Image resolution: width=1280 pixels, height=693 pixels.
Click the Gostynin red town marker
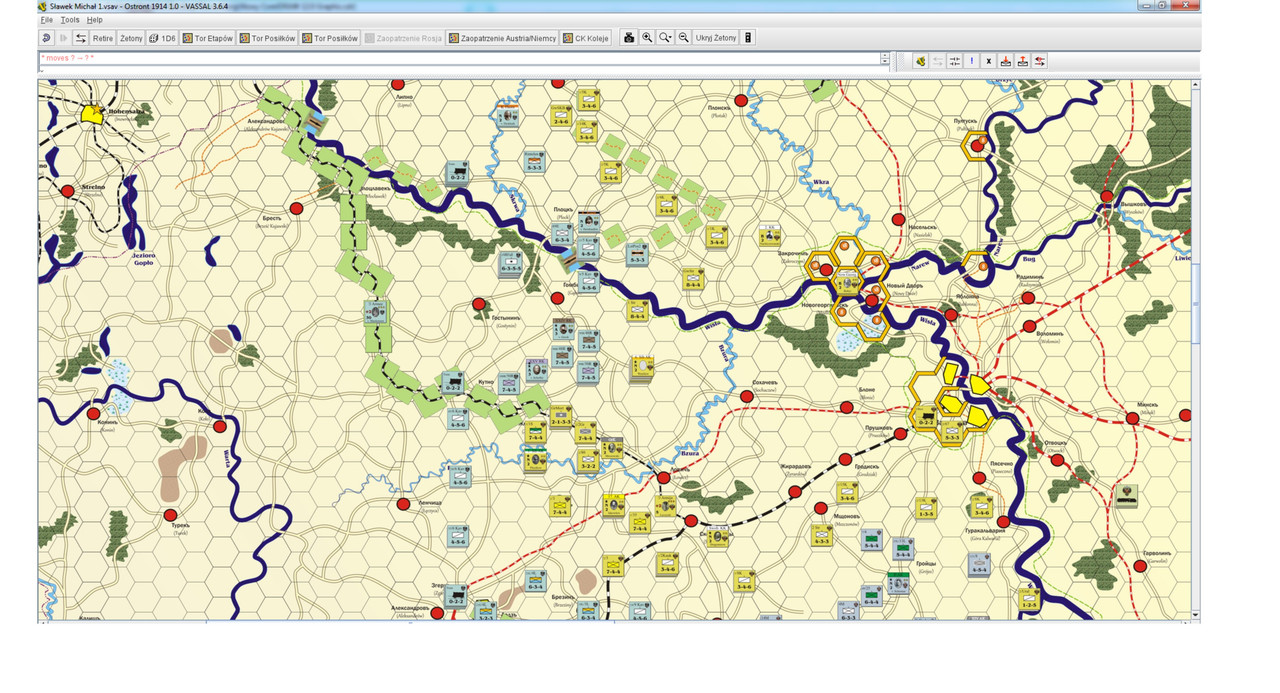479,304
